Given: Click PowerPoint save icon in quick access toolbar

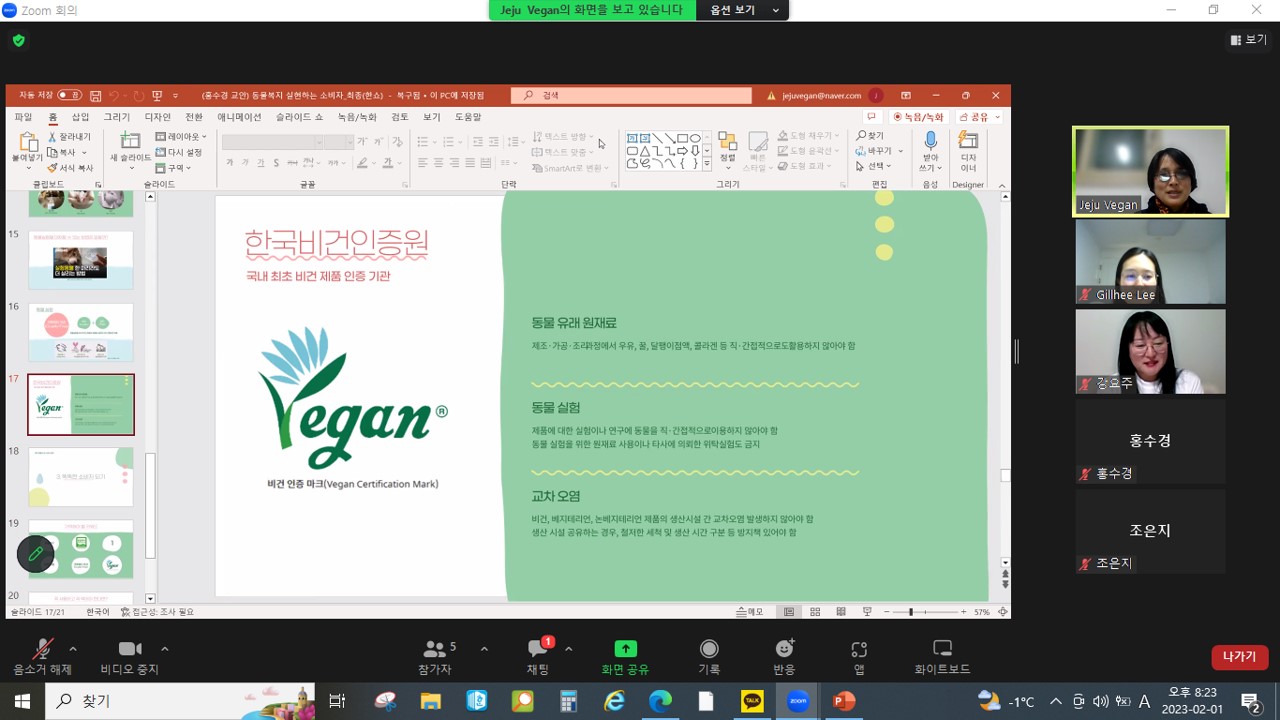Looking at the screenshot, I should point(95,96).
